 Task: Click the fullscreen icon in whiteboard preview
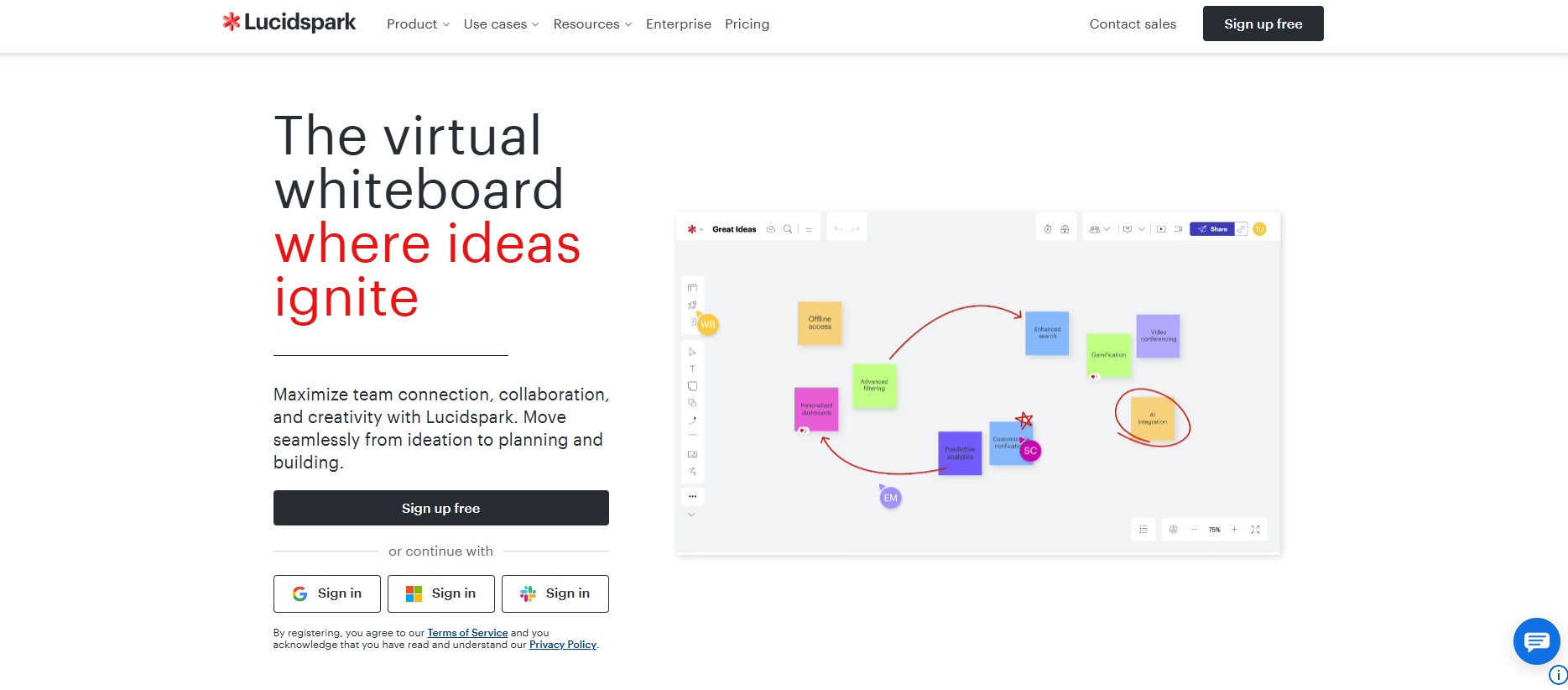pos(1255,530)
